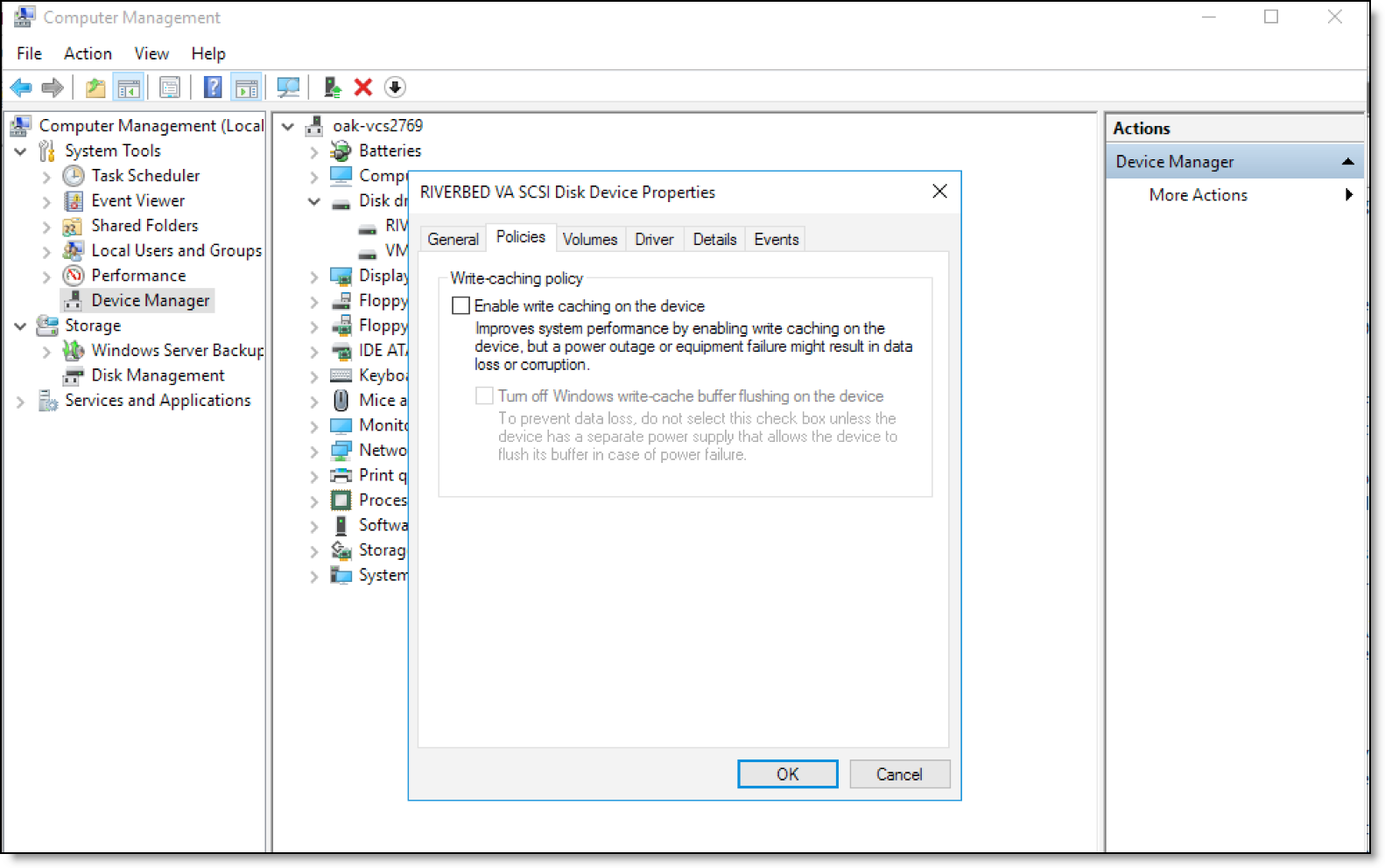Click the red X Uninstall device icon
Screen dimensions: 1385x868
(x=363, y=87)
